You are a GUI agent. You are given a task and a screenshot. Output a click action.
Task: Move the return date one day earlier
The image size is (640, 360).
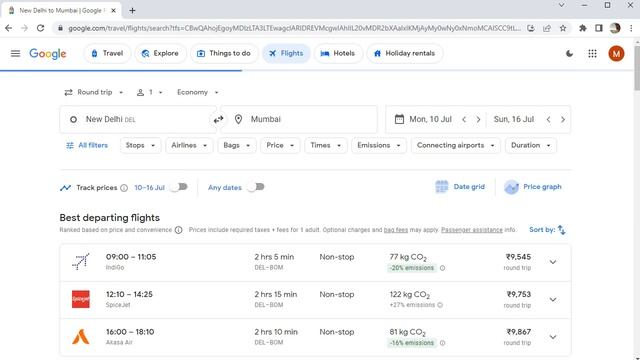tap(549, 120)
